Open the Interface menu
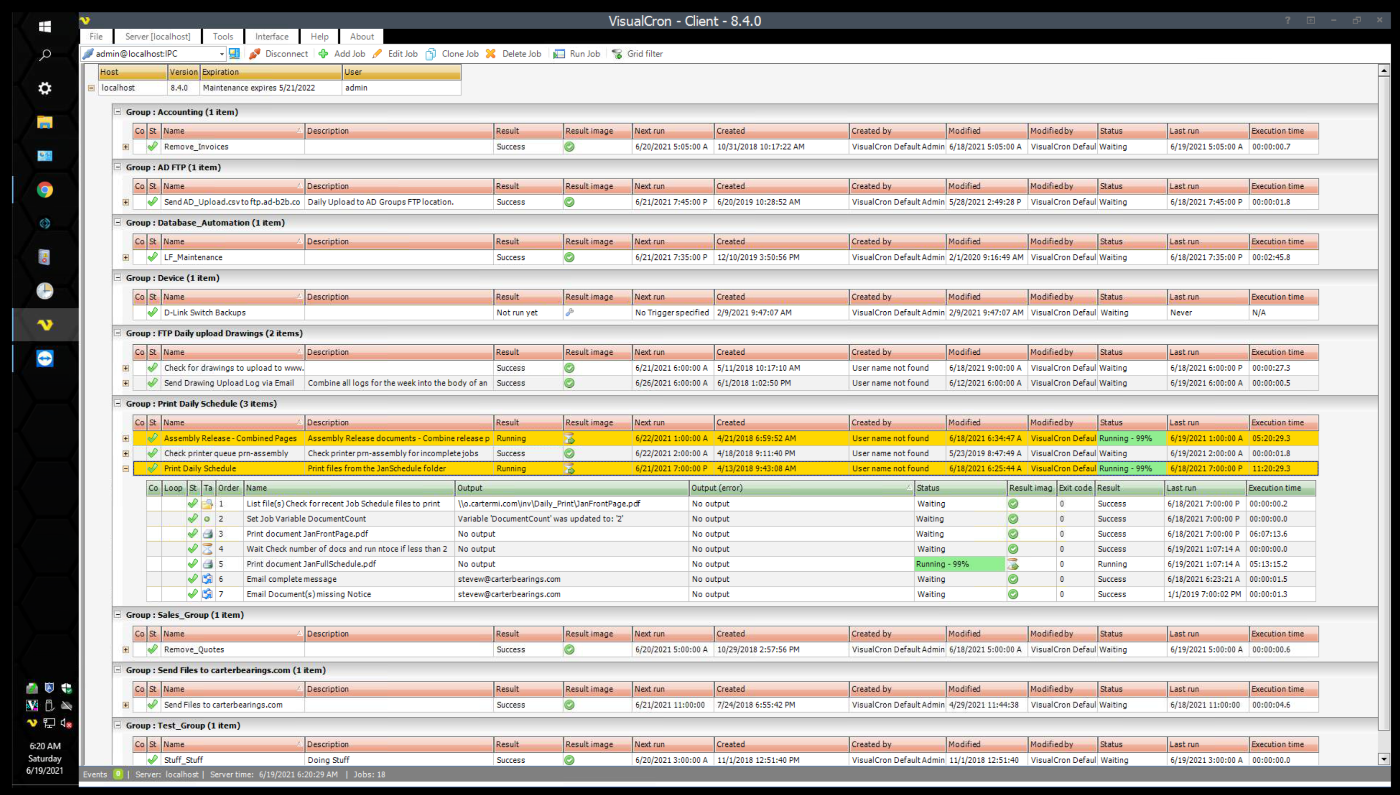Viewport: 1400px width, 795px height. tap(272, 37)
